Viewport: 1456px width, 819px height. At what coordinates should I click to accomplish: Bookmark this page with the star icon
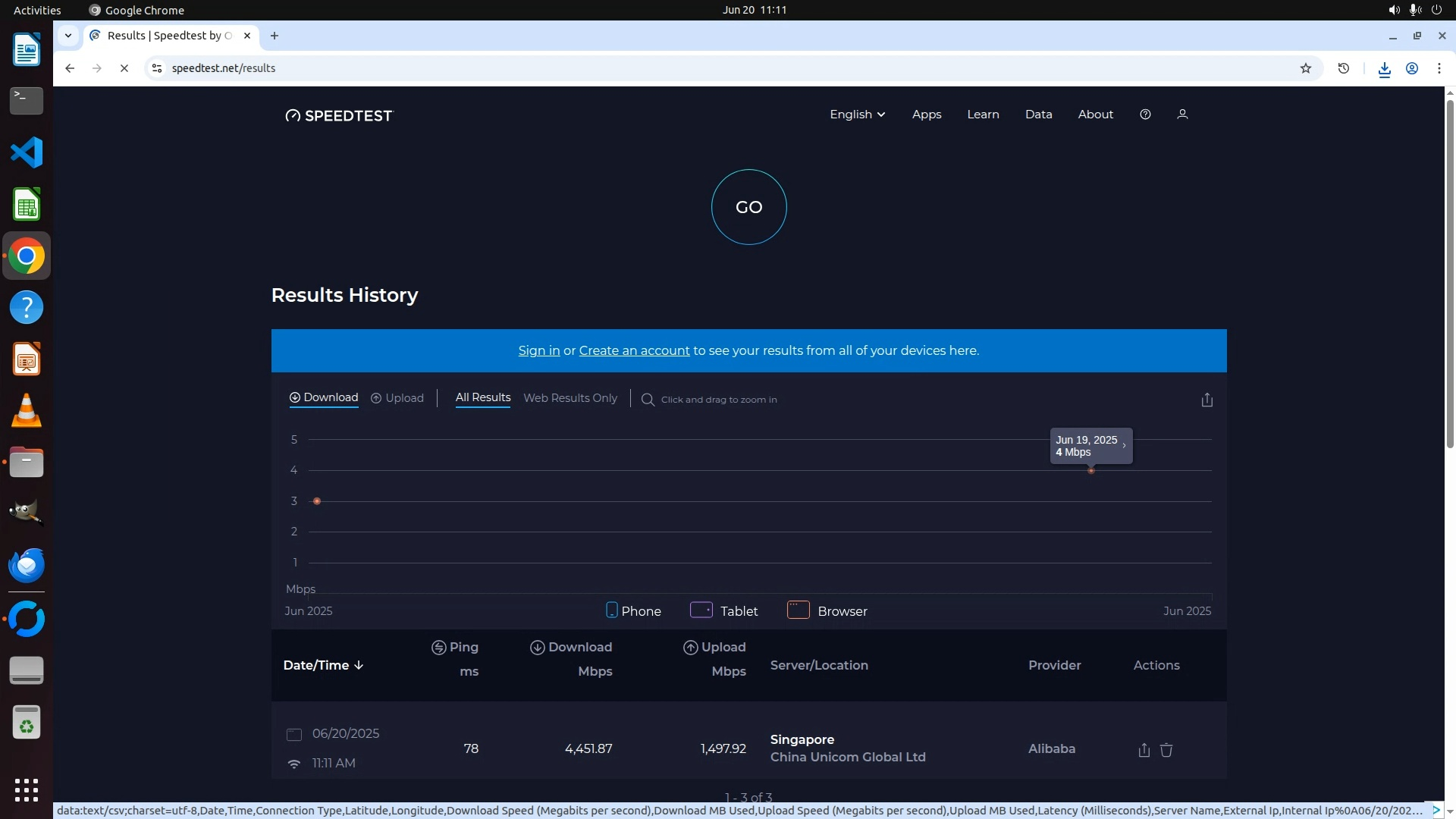[x=1305, y=68]
